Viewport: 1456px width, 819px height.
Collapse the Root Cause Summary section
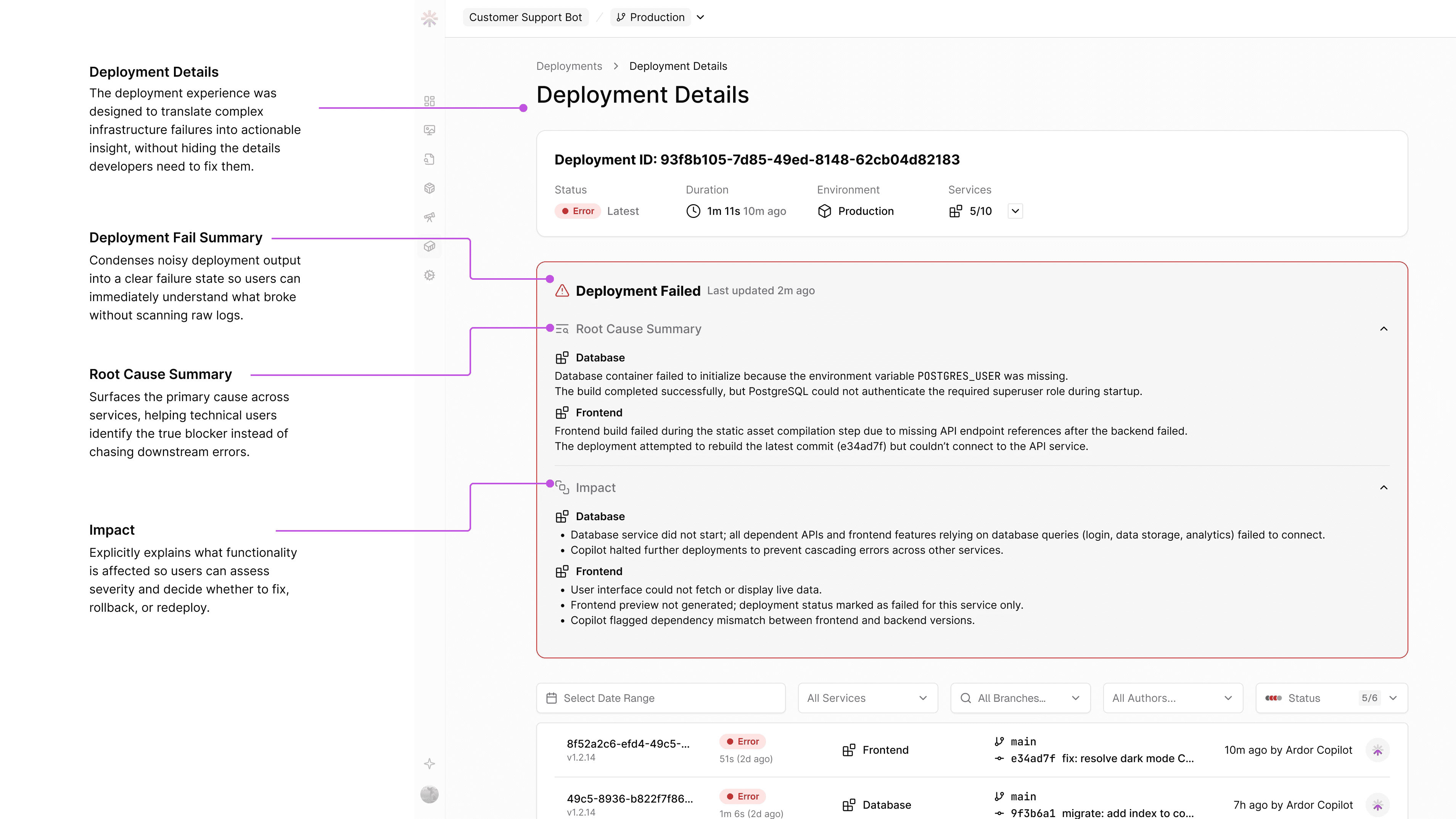(x=1383, y=329)
